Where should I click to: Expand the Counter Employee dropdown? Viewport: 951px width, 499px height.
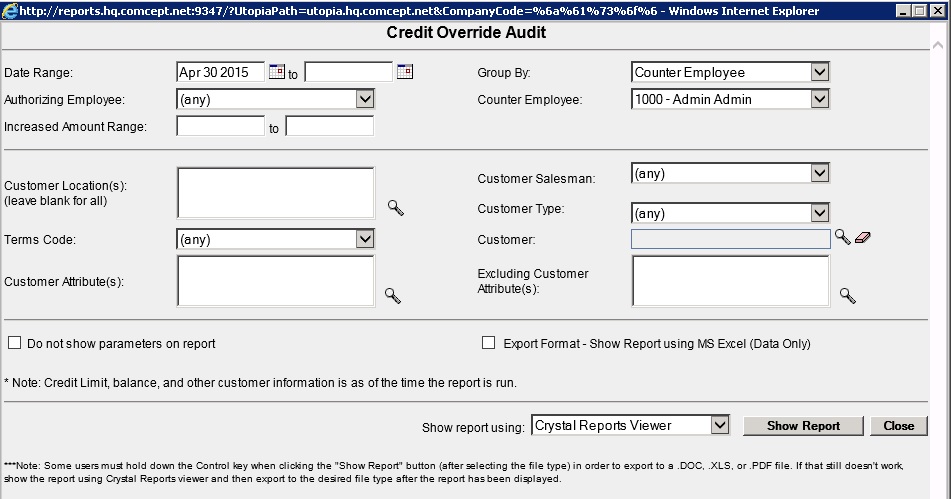[819, 99]
